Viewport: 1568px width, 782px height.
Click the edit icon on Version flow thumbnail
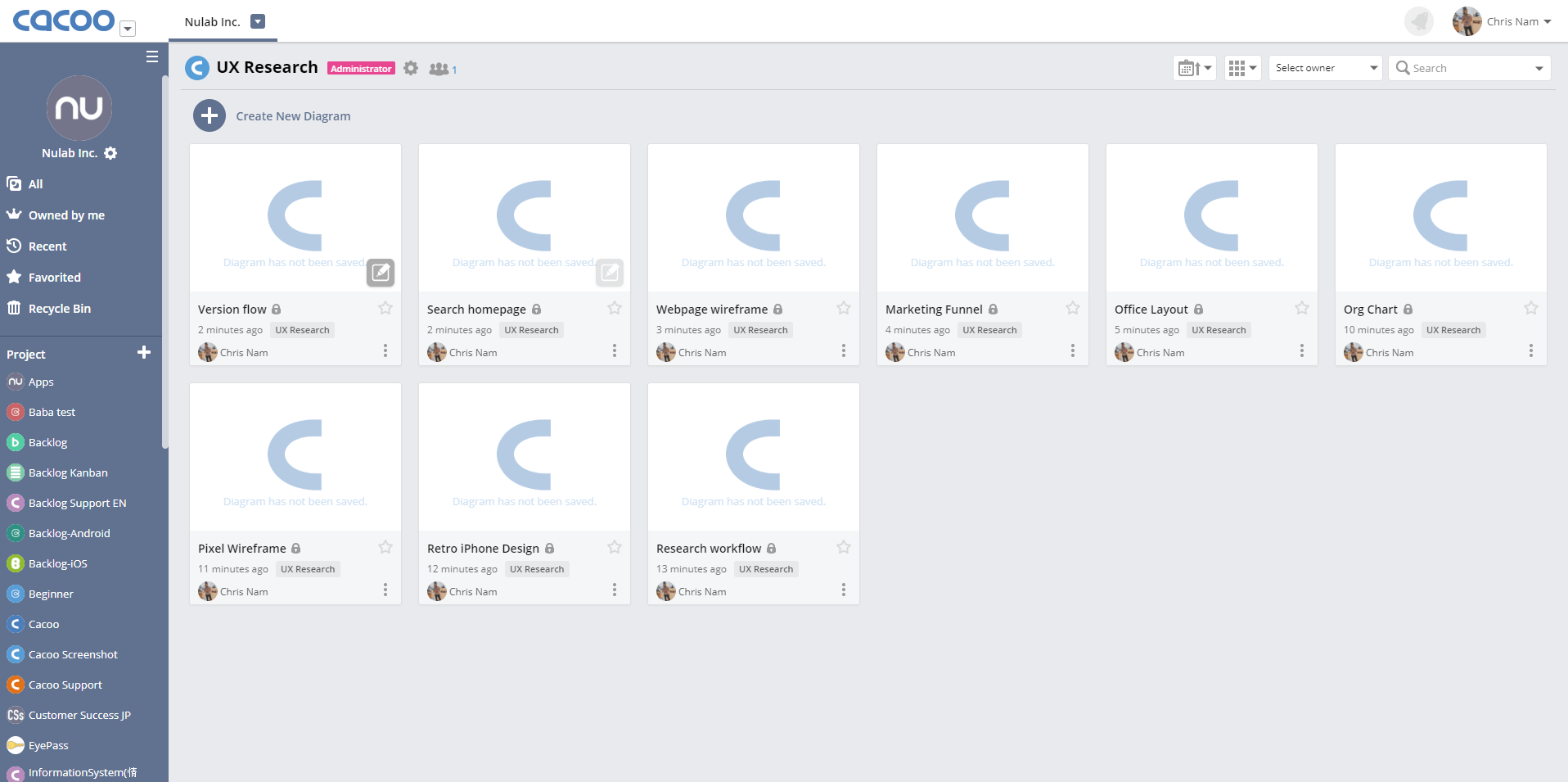click(381, 273)
